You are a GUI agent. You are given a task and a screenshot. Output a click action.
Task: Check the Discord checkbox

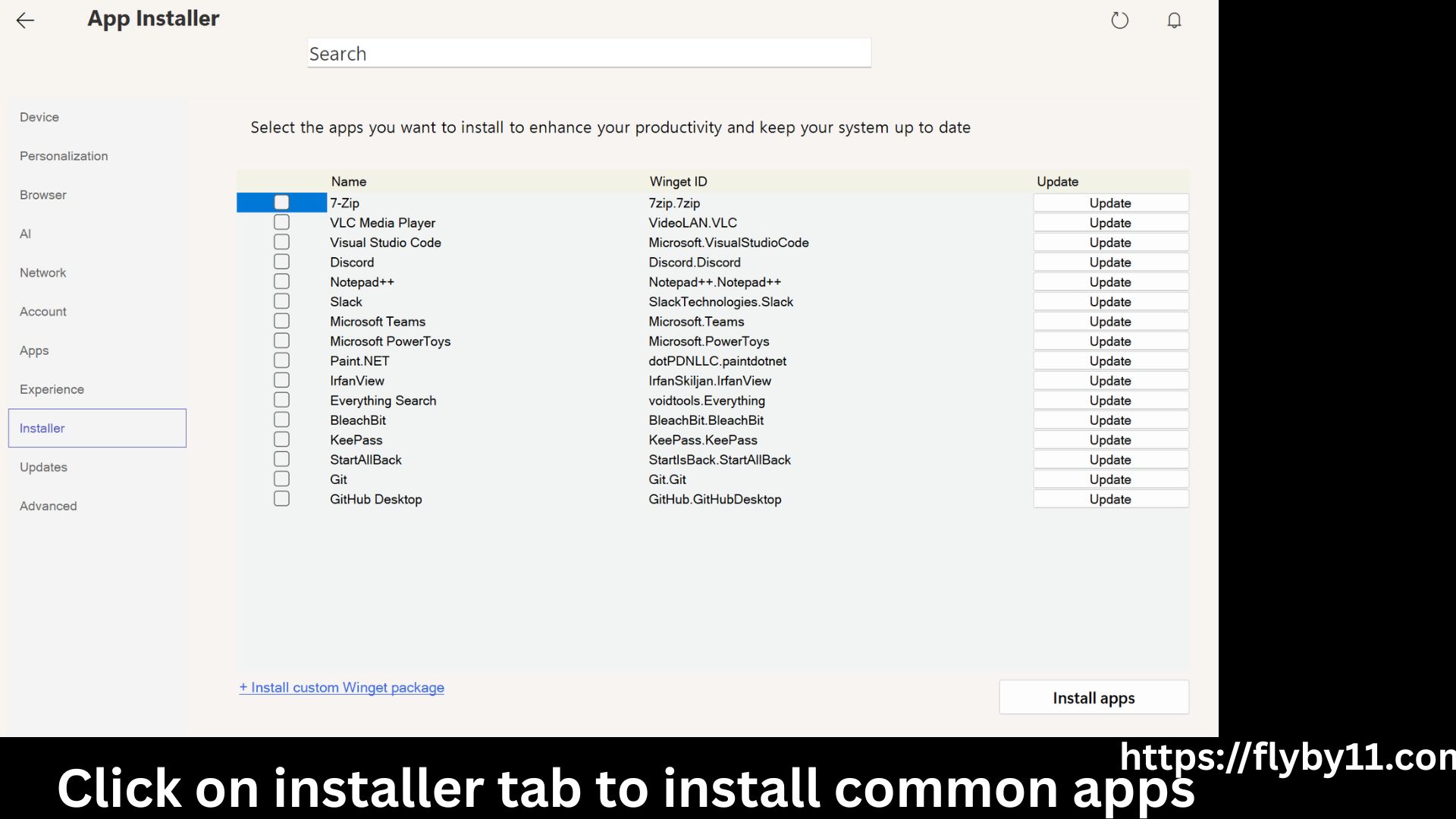point(281,261)
